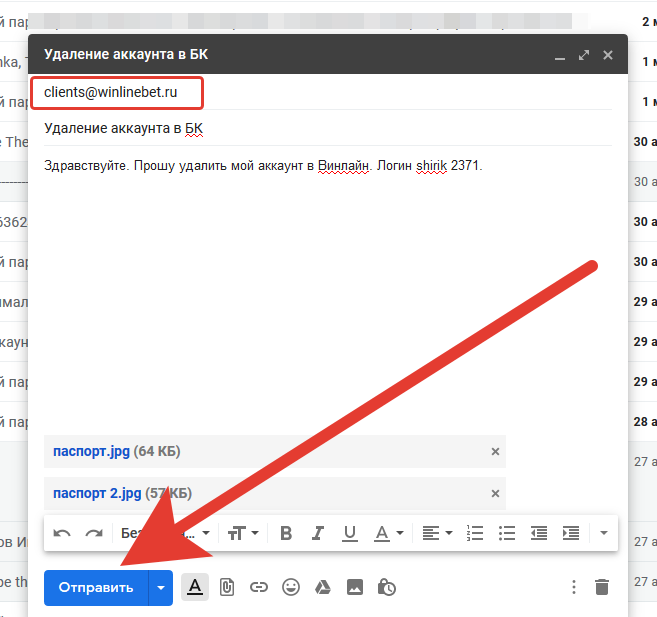The width and height of the screenshot is (657, 617).
Task: Click the attach files paperclip icon
Action: pos(227,587)
